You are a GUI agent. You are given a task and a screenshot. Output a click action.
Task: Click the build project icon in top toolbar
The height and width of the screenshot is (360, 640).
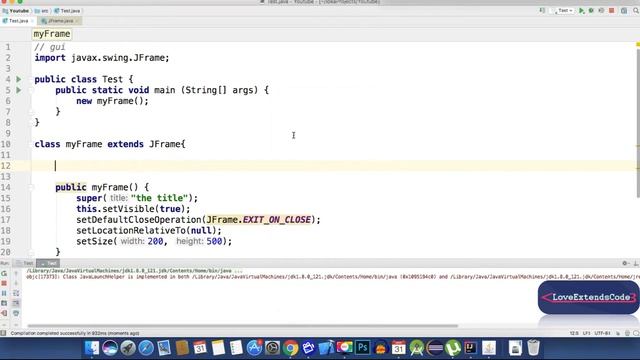click(542, 11)
